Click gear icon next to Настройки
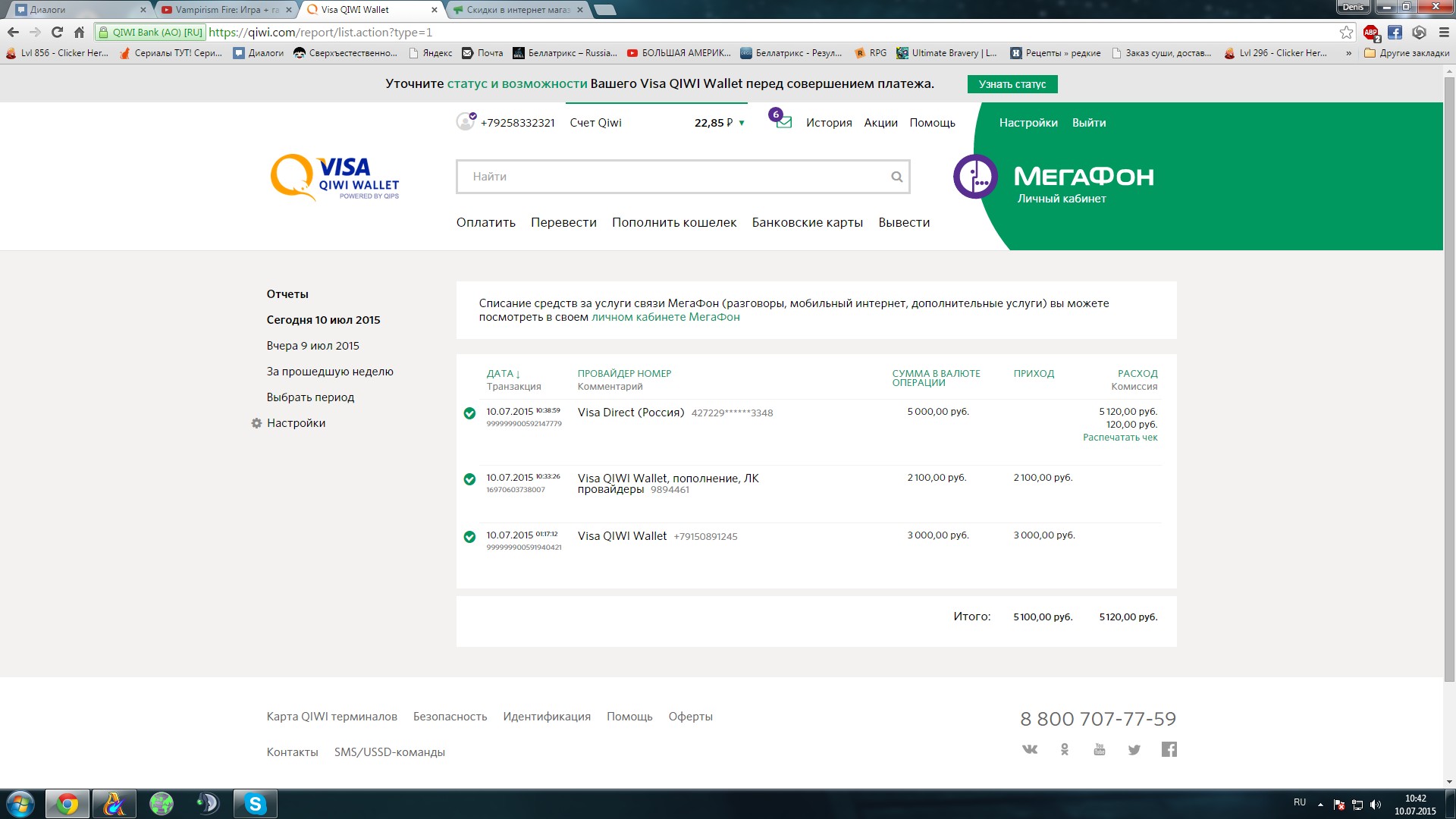 tap(256, 423)
